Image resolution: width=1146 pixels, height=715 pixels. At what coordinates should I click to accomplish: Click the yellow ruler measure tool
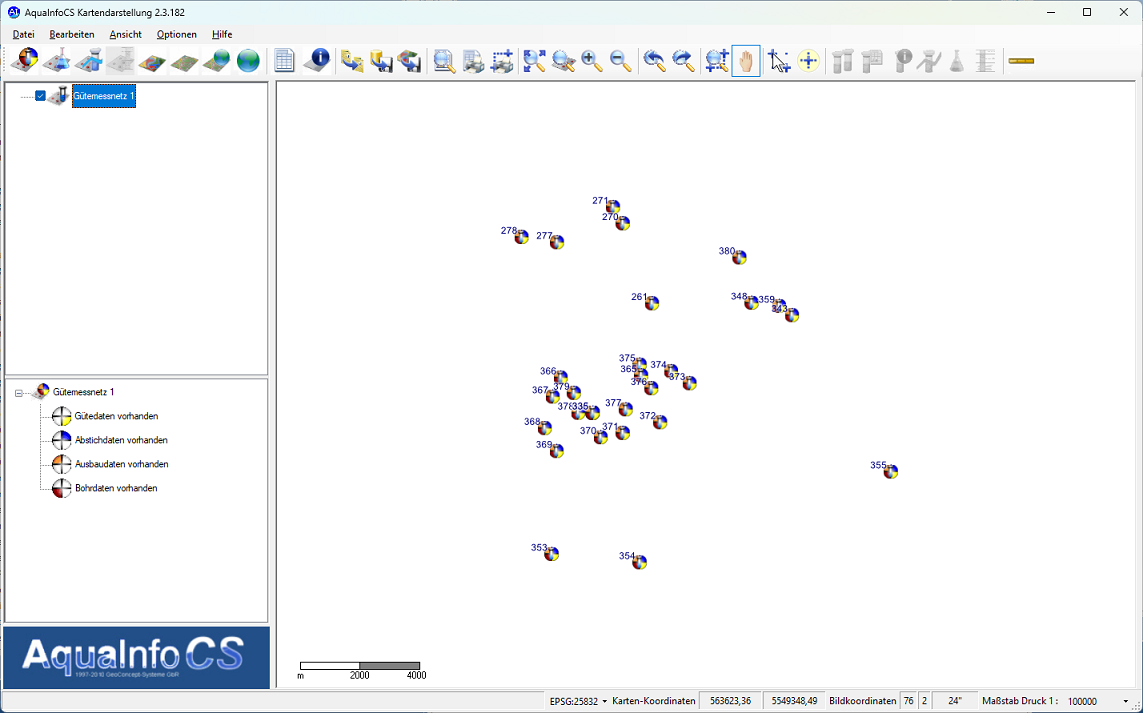pos(1021,61)
